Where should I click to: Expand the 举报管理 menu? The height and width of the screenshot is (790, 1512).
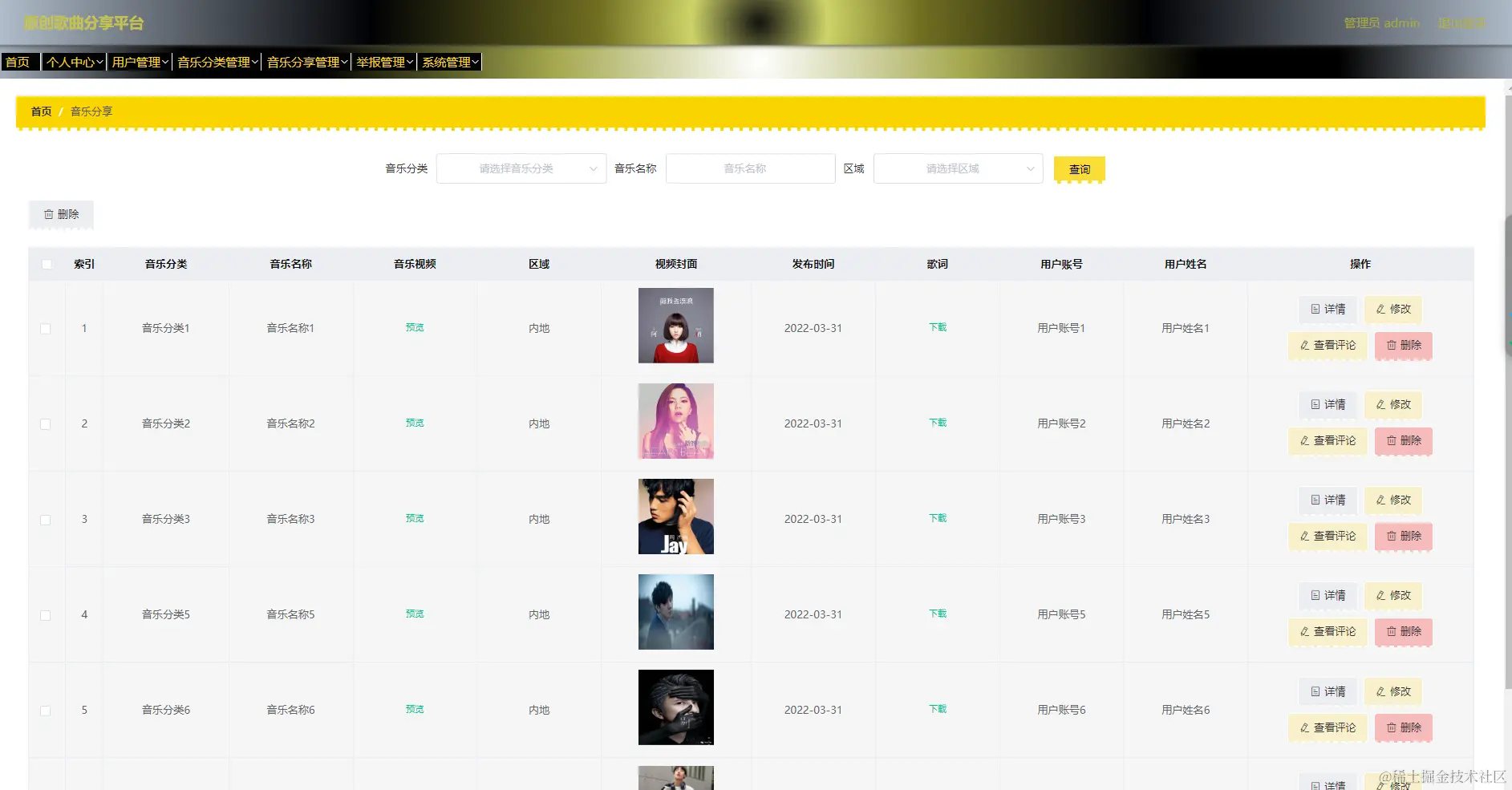coord(384,62)
